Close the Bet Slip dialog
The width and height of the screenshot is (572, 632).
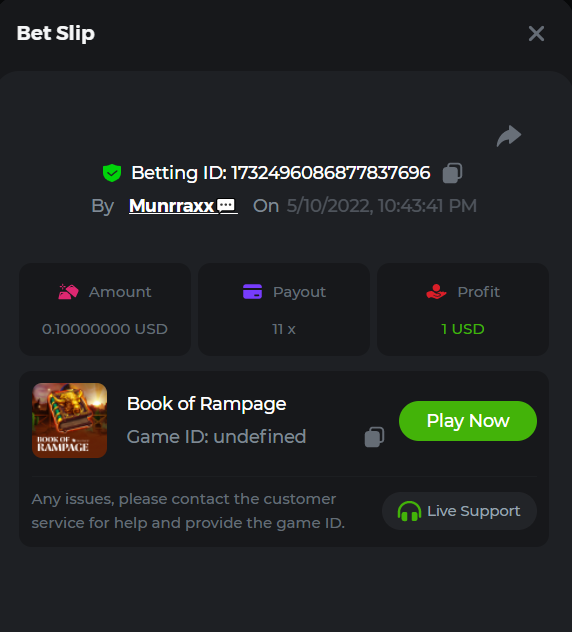pyautogui.click(x=536, y=33)
